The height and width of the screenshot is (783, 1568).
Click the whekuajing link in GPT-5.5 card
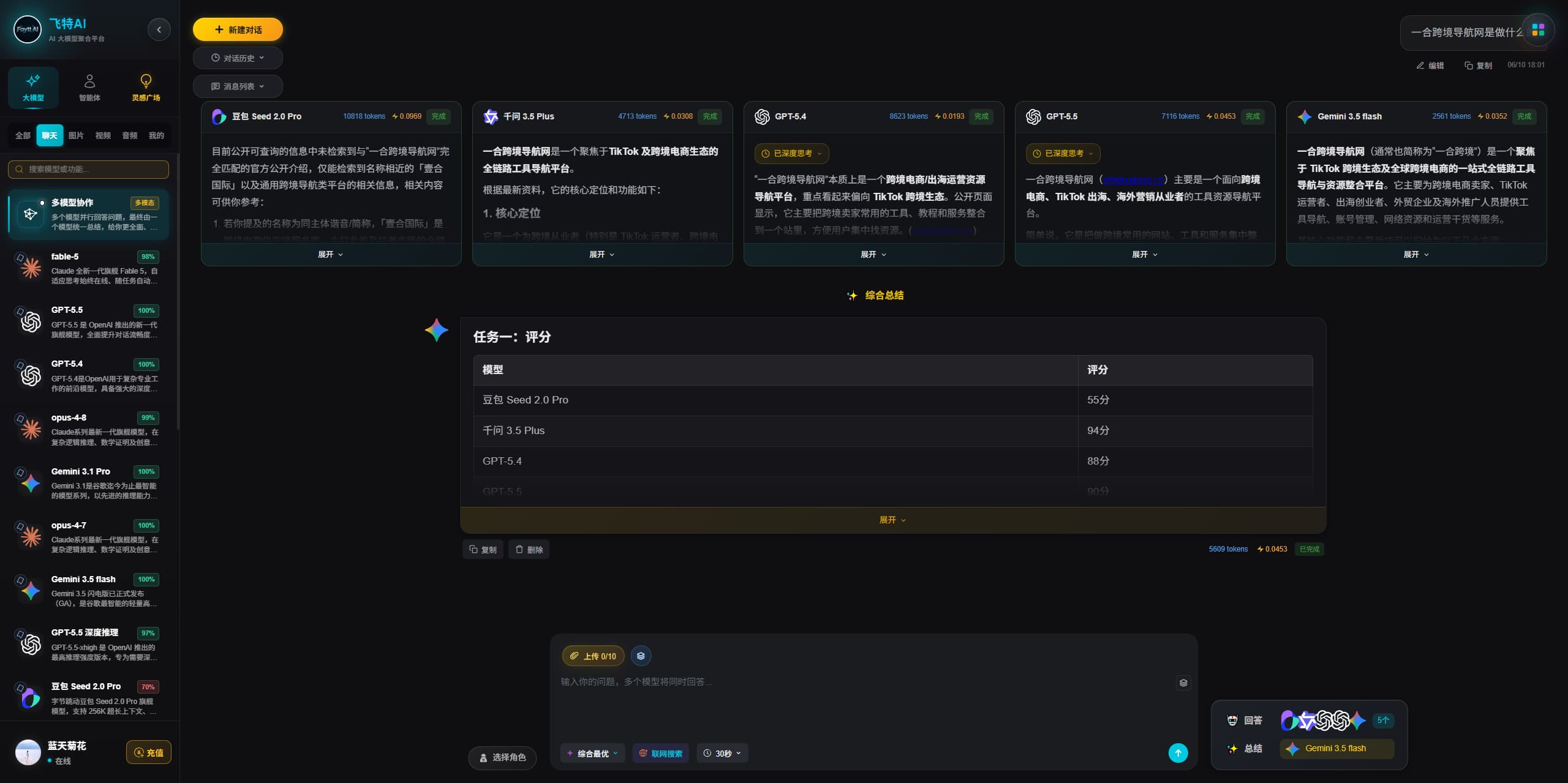tap(1134, 179)
